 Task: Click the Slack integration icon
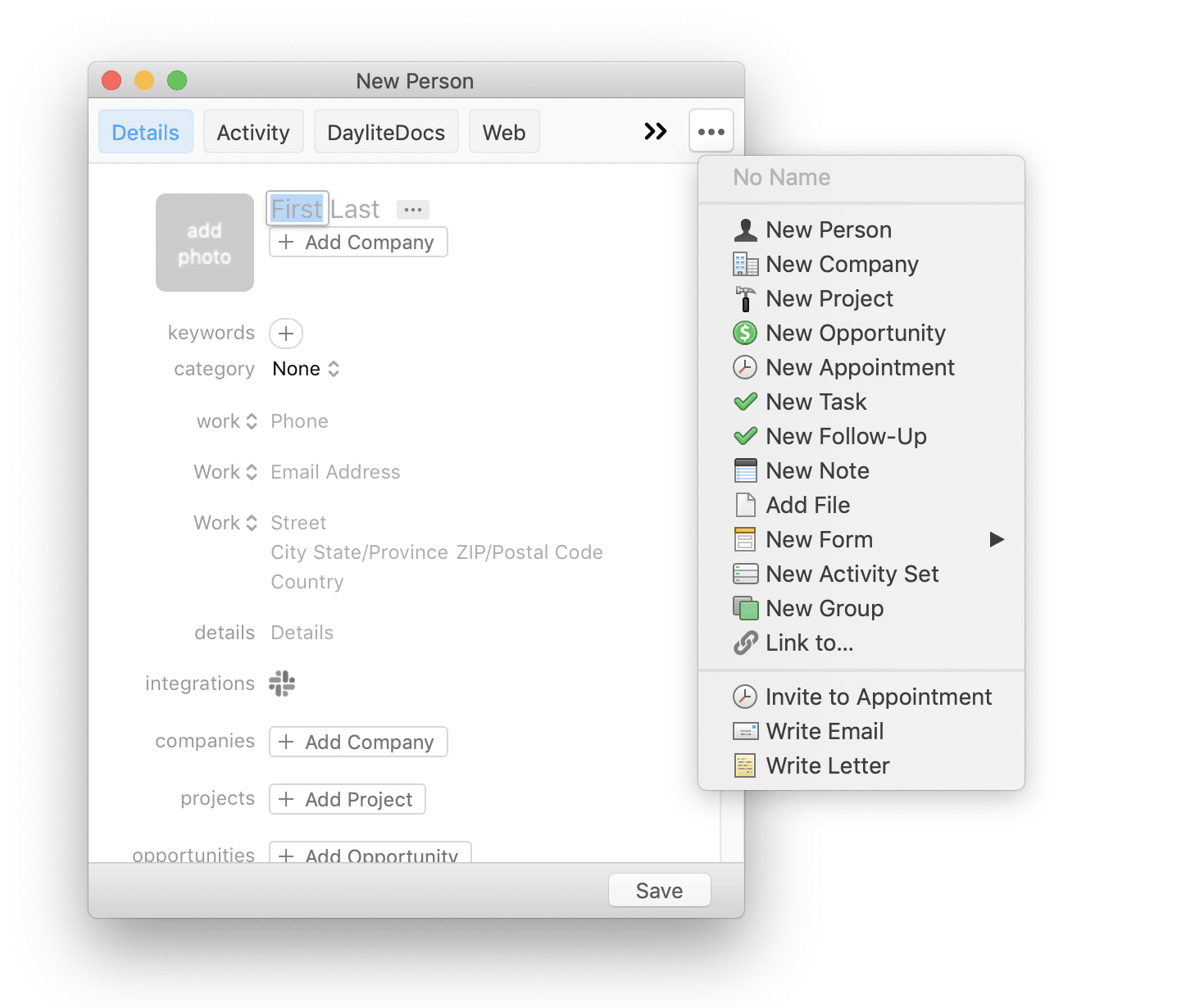click(x=282, y=683)
